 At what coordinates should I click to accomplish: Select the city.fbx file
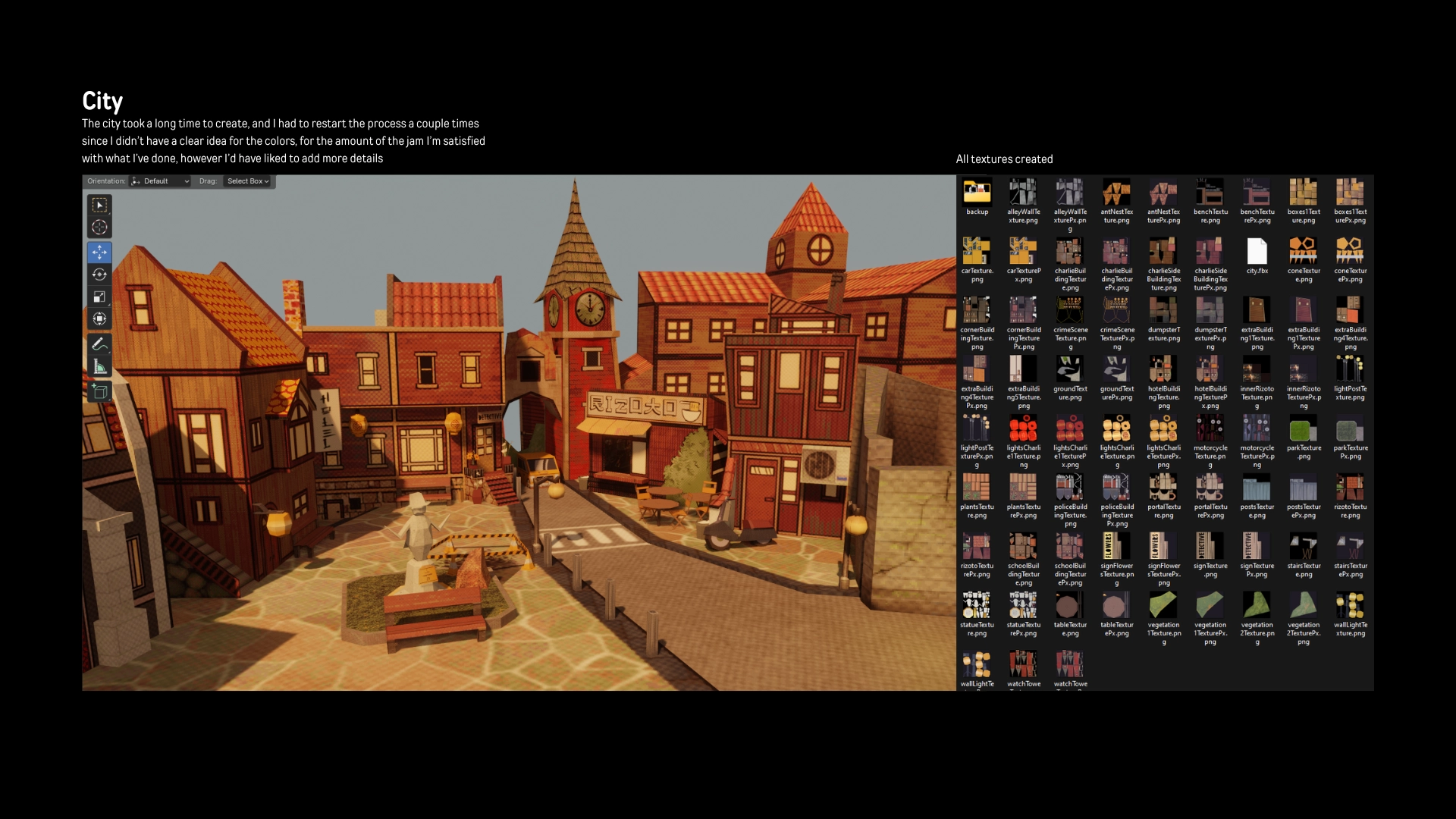coord(1257,251)
